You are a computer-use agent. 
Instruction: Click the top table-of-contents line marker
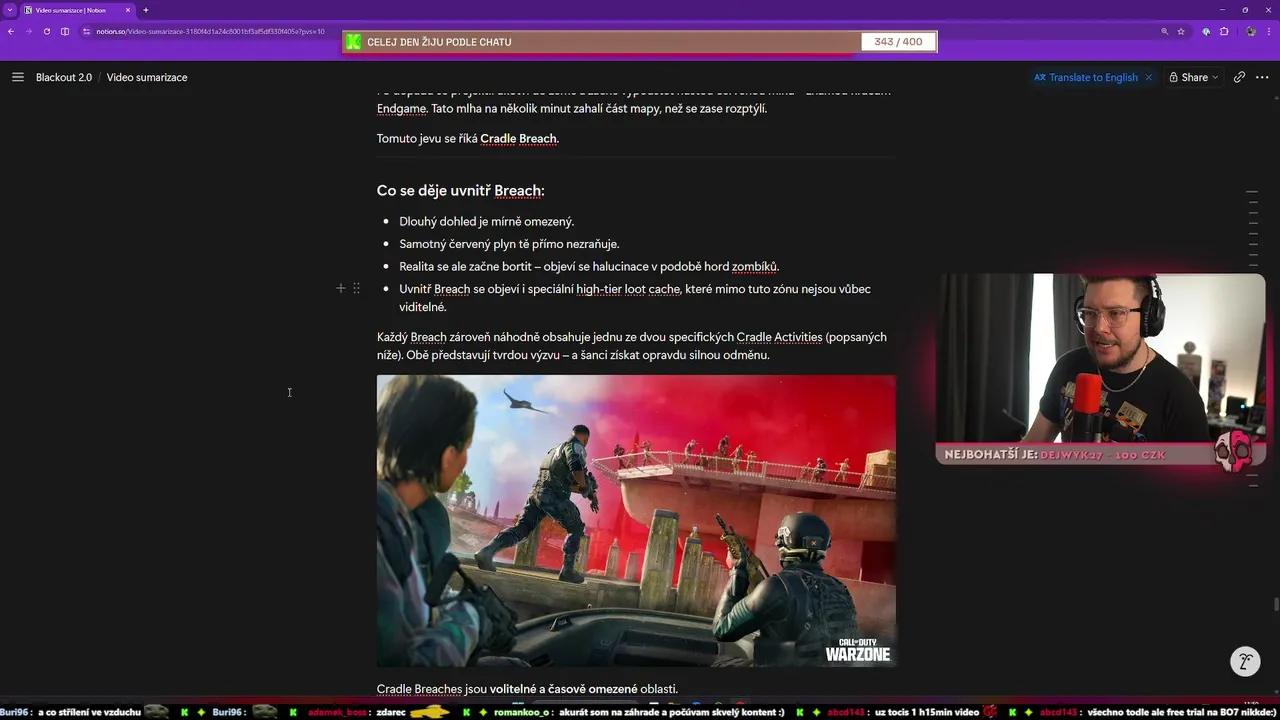tap(1252, 192)
